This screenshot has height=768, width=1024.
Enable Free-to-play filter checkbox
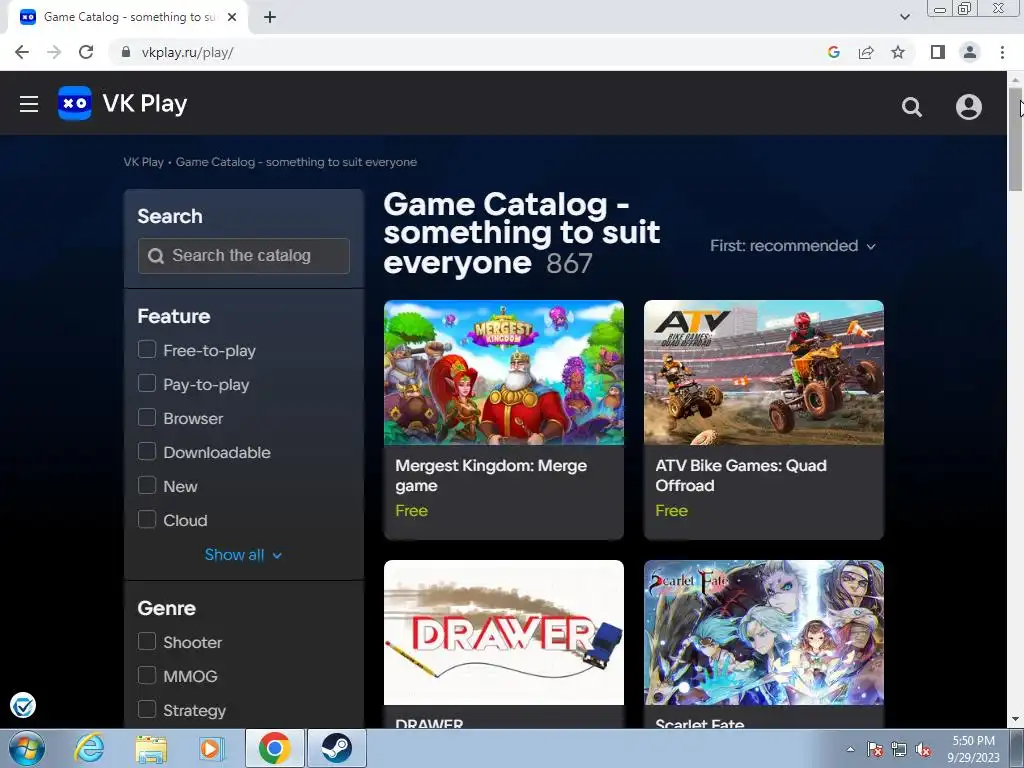(147, 349)
